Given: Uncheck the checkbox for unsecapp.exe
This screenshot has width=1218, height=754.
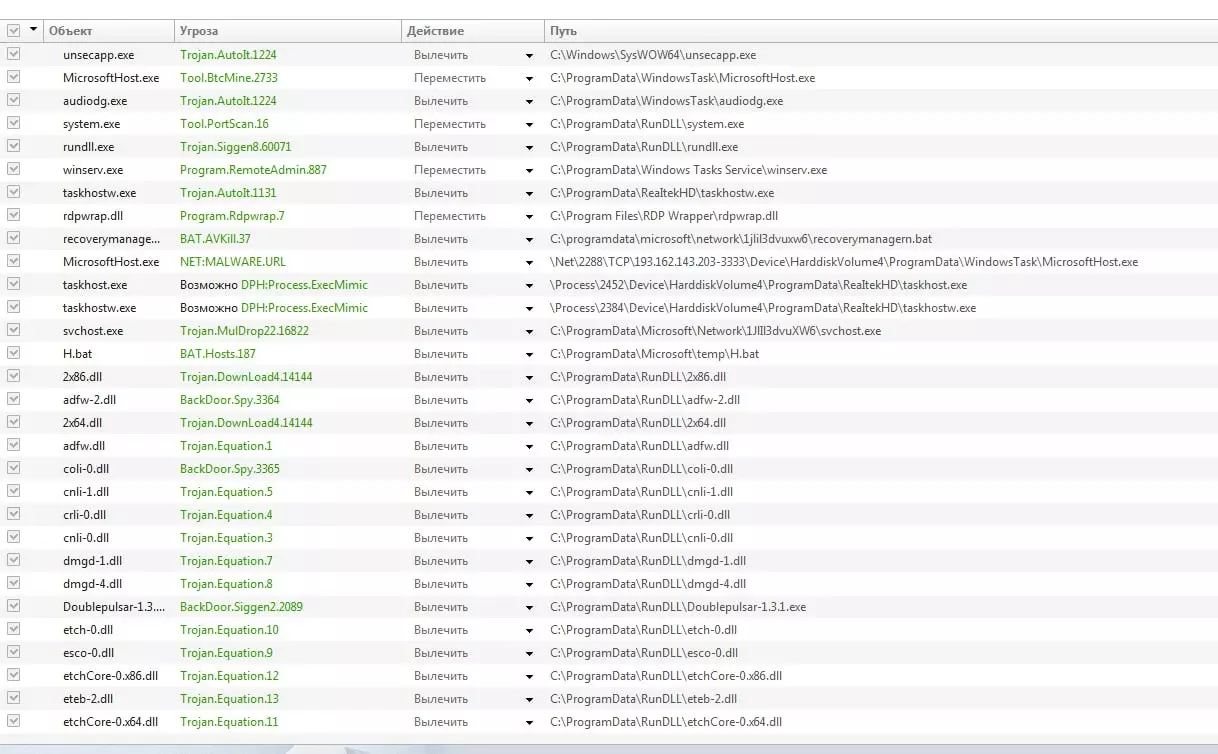Looking at the screenshot, I should tap(13, 55).
